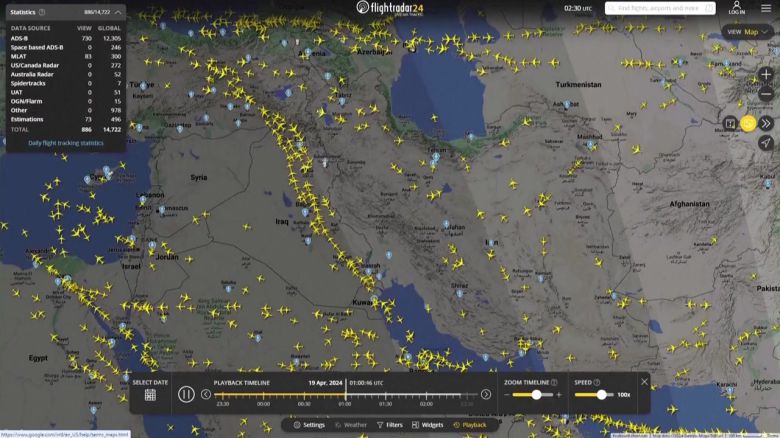Zoom in the map with plus button
This screenshot has height=438, width=780.
766,75
